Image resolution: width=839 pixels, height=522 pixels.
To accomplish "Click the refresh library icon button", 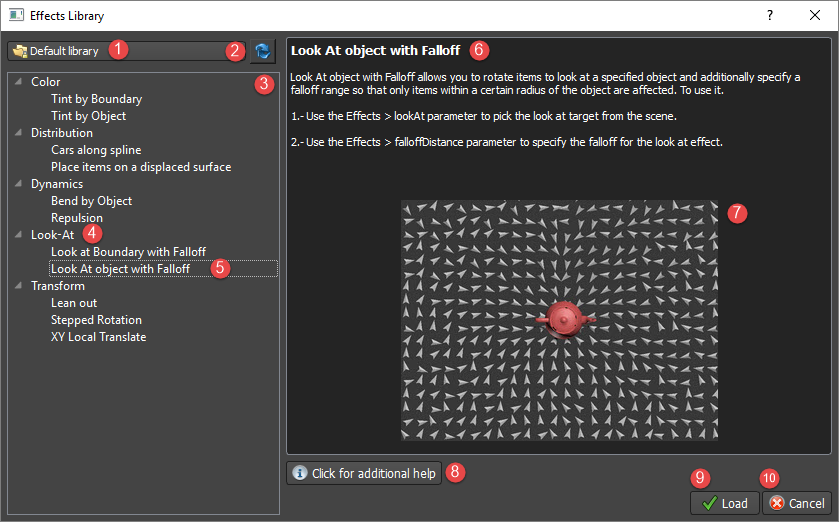I will point(263,51).
